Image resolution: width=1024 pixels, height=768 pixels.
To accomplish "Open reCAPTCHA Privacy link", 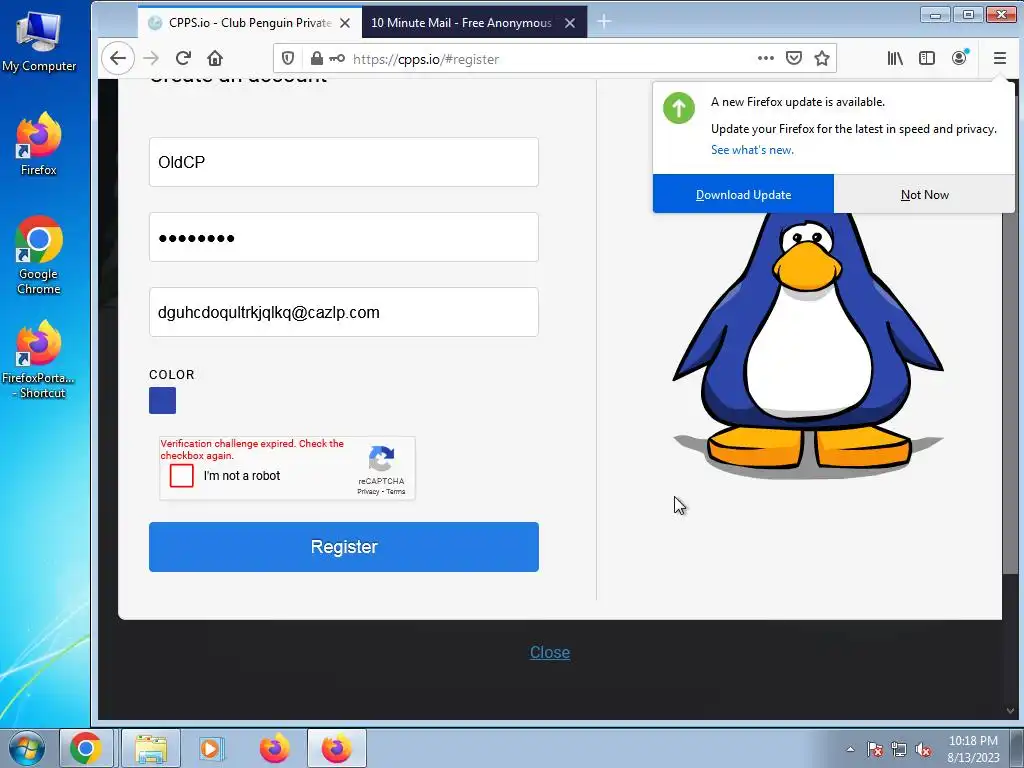I will coord(368,492).
